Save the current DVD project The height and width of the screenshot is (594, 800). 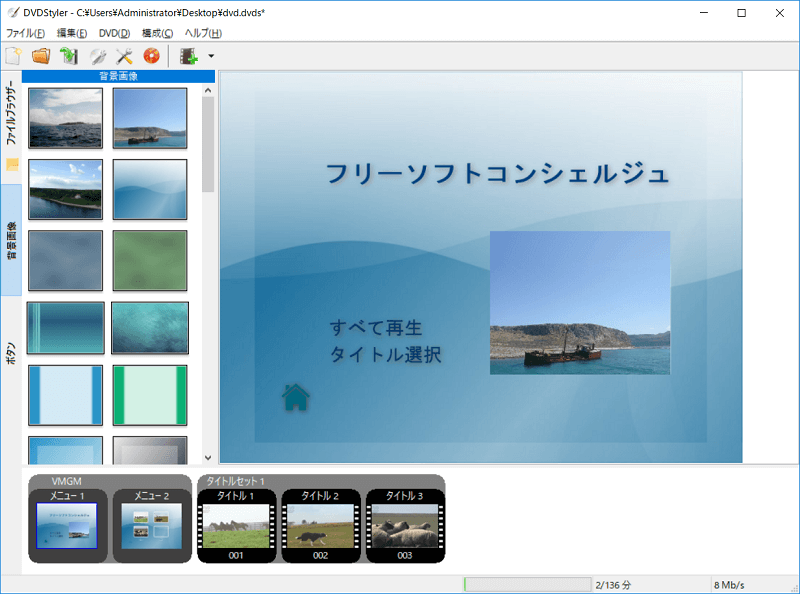67,56
